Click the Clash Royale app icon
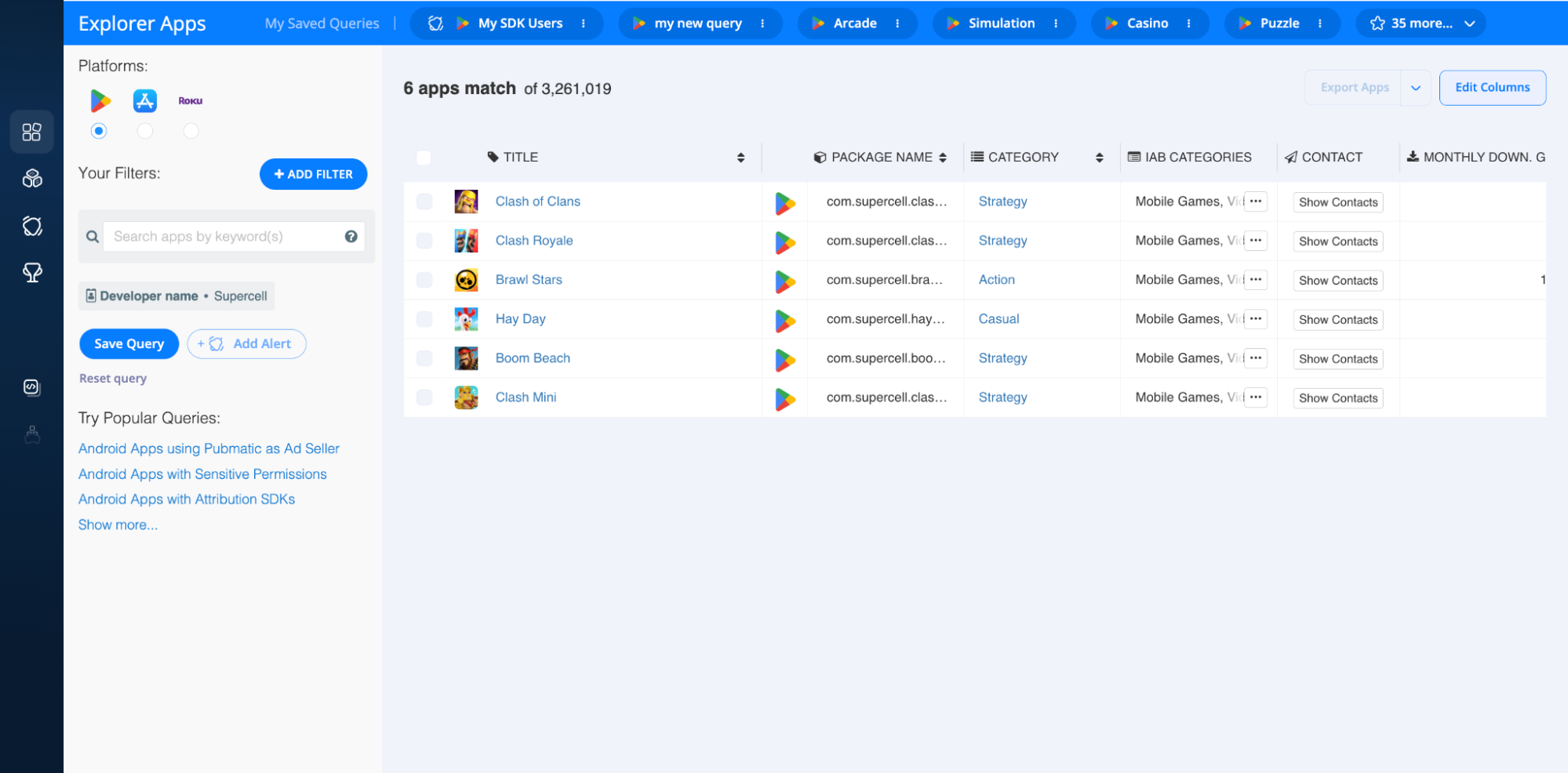 tap(466, 241)
